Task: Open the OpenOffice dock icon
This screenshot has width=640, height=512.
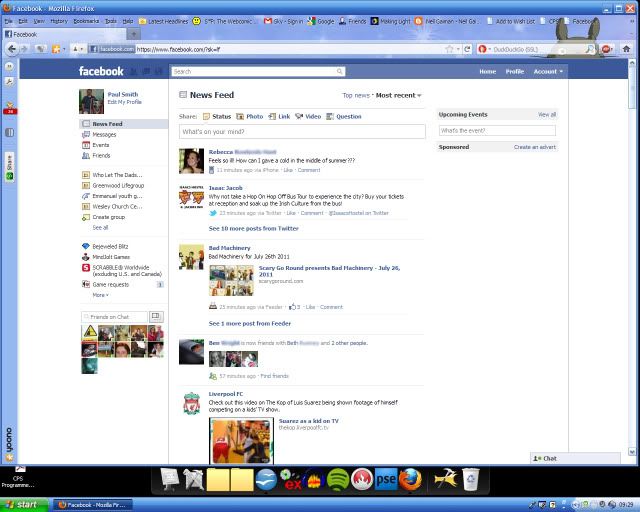Action: pyautogui.click(x=266, y=479)
